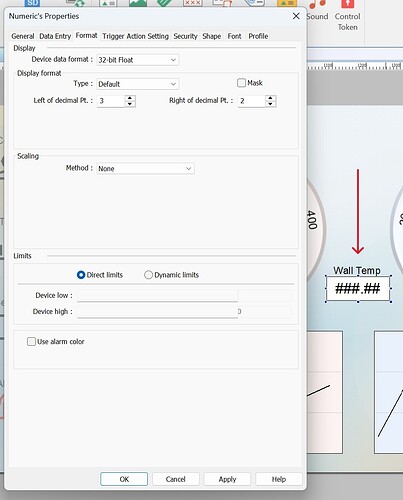Viewport: 403px width, 500px height.
Task: Click the Apply button
Action: [227, 479]
